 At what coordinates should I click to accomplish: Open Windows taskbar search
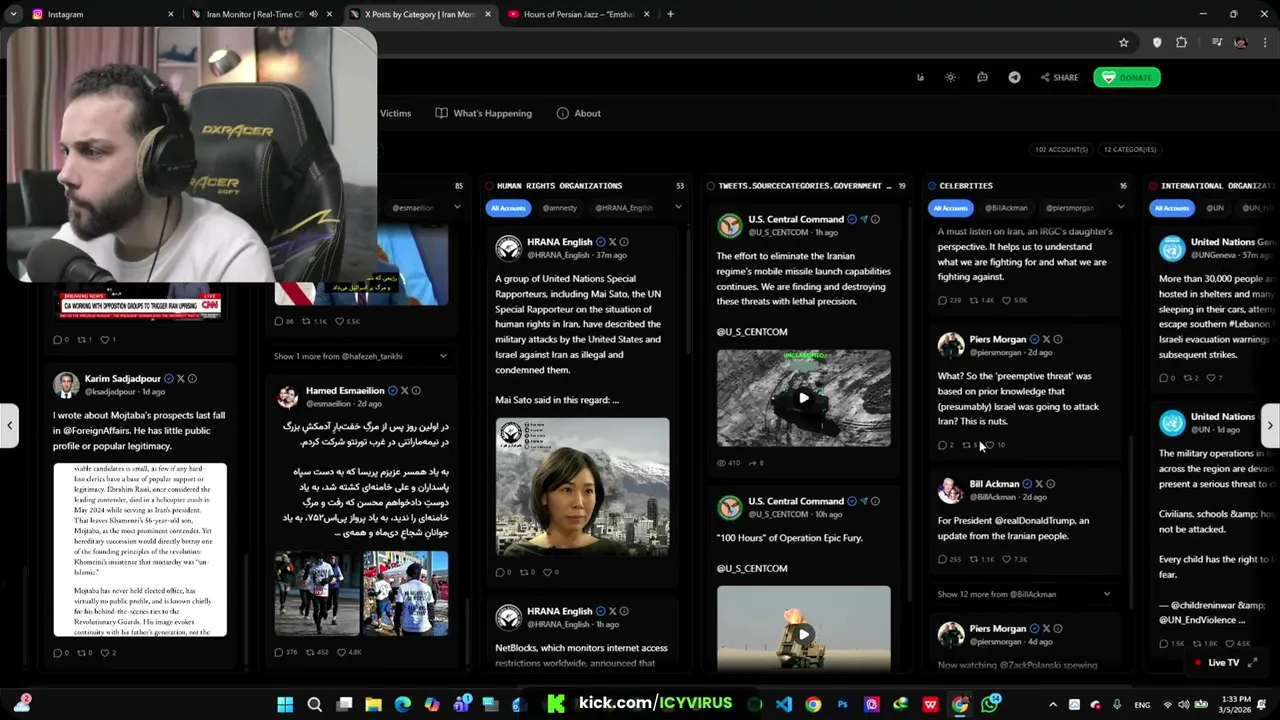(x=314, y=705)
